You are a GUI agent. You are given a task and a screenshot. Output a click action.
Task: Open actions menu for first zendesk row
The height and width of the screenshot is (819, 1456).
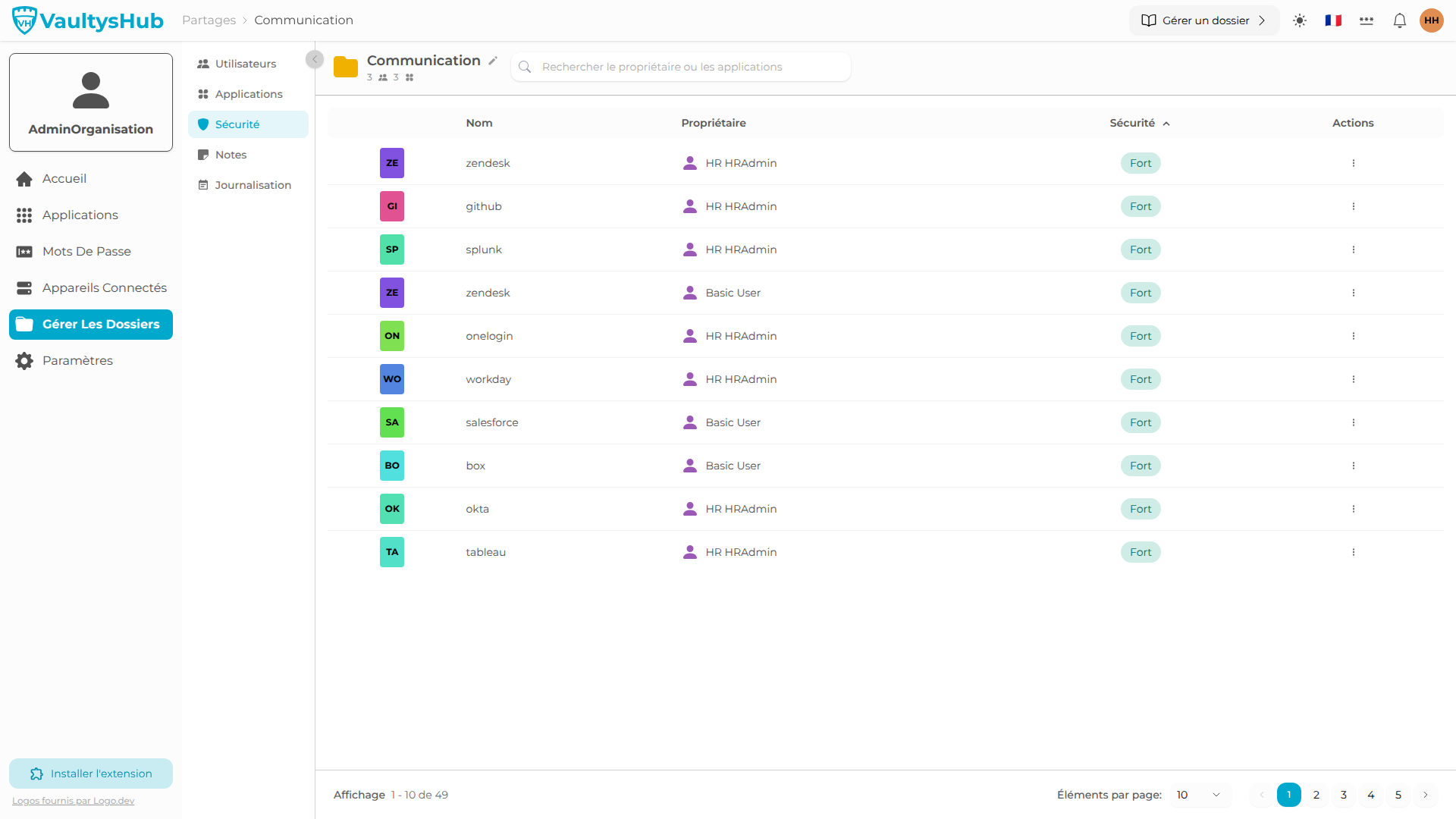click(1354, 163)
